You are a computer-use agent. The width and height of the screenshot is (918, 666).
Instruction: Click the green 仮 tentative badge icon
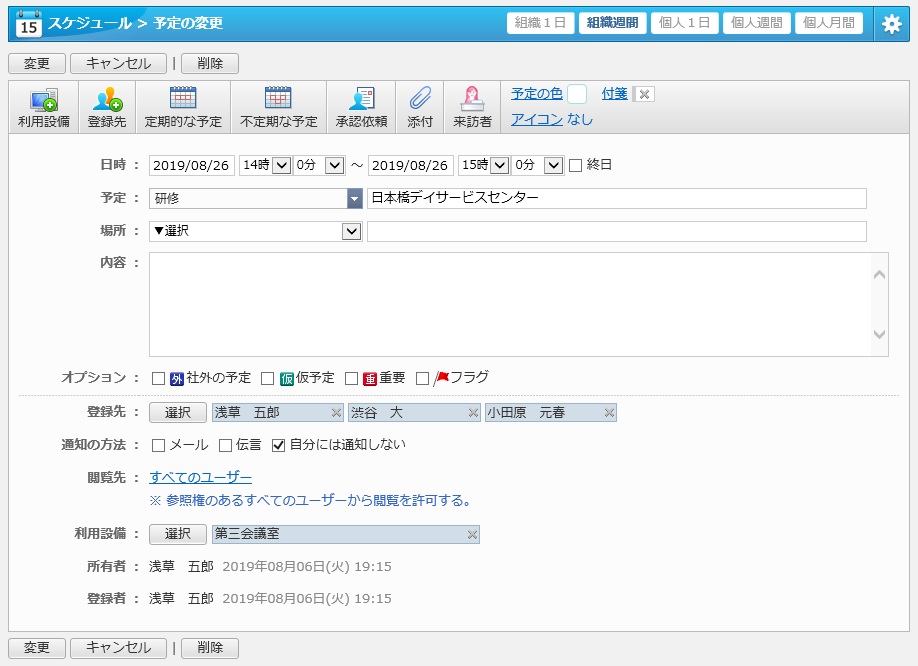(x=286, y=379)
